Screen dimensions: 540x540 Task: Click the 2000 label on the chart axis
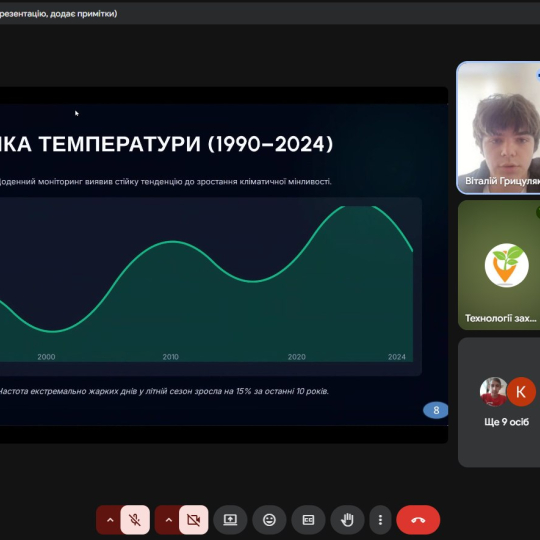click(x=46, y=357)
